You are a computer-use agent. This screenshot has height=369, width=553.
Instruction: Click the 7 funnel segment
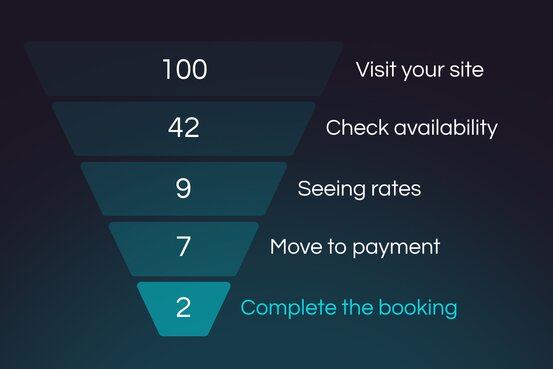[184, 249]
